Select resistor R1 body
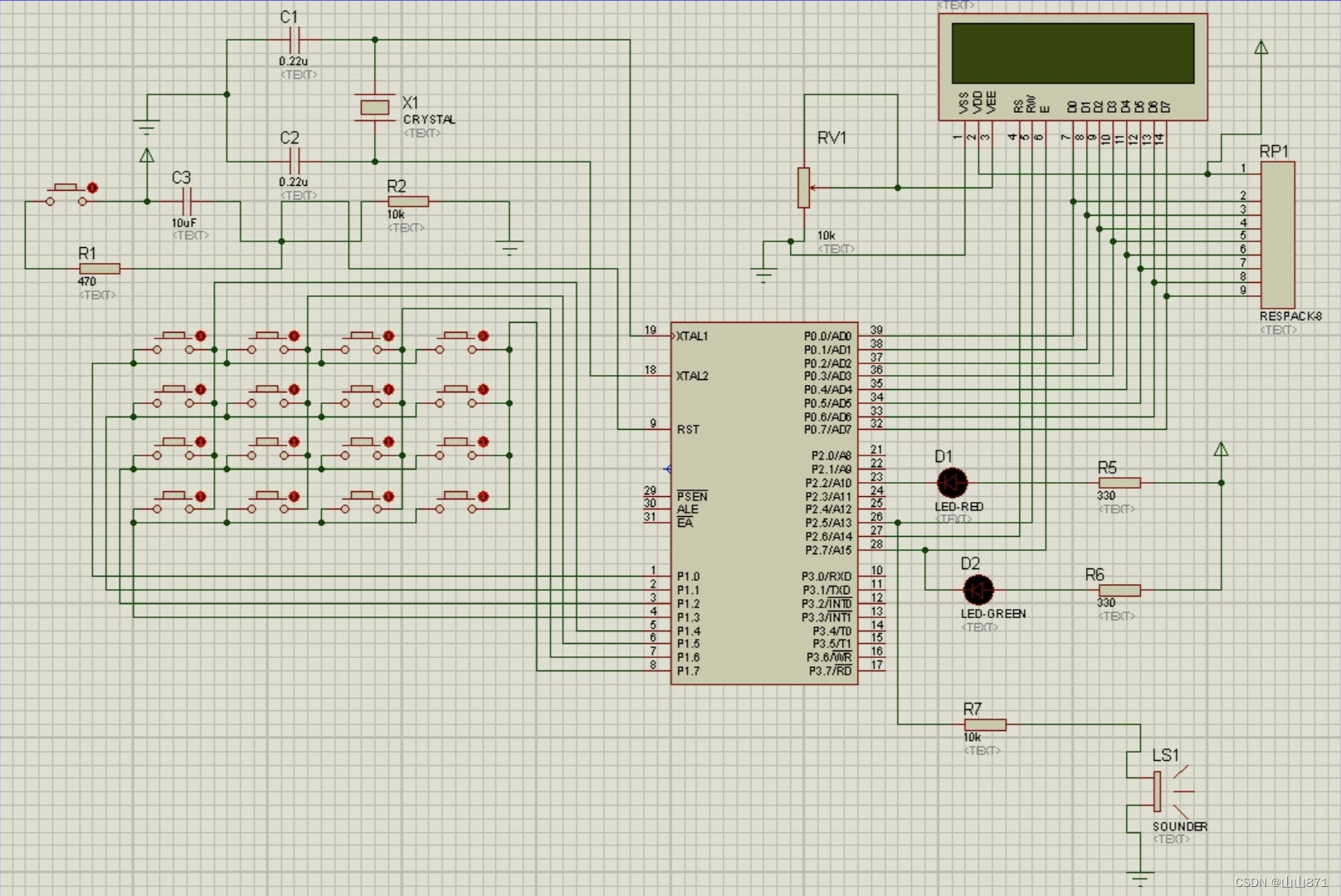 click(100, 269)
